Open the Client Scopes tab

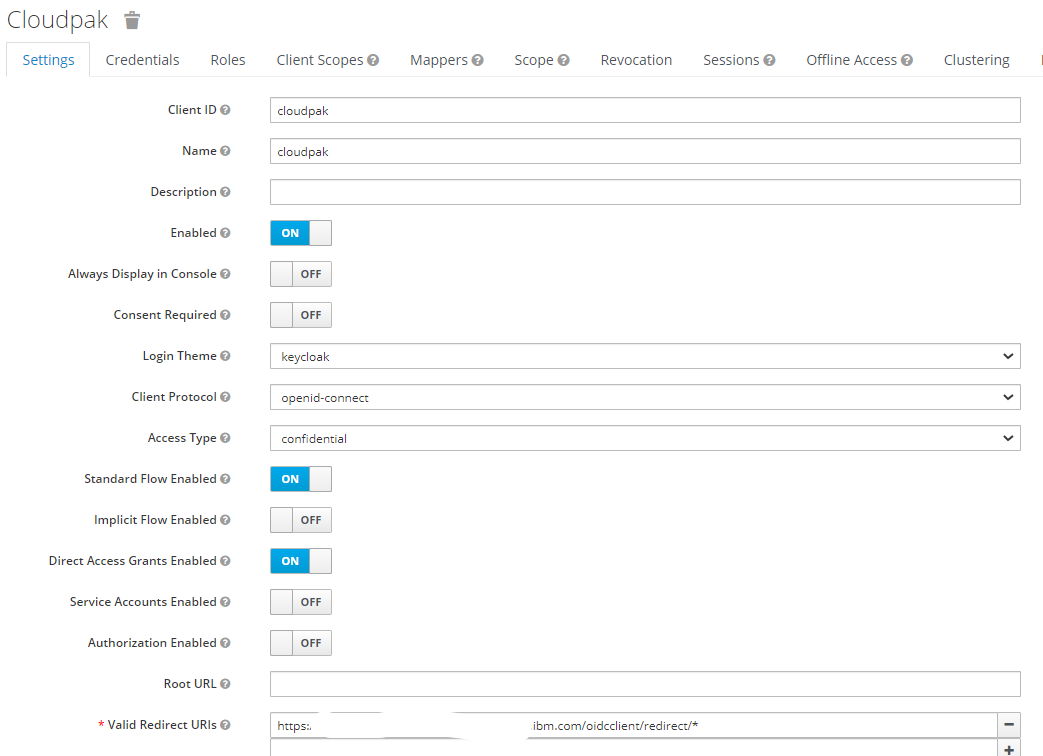[320, 60]
